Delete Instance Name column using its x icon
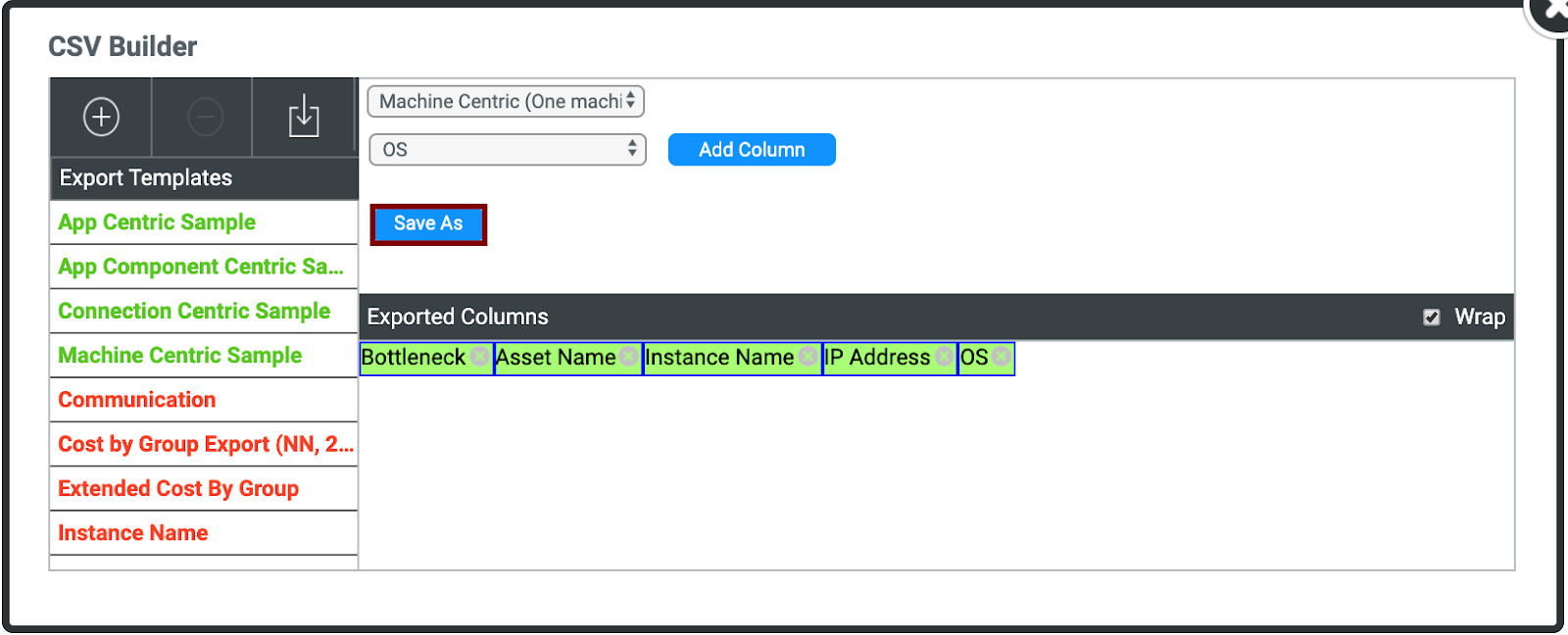 808,358
